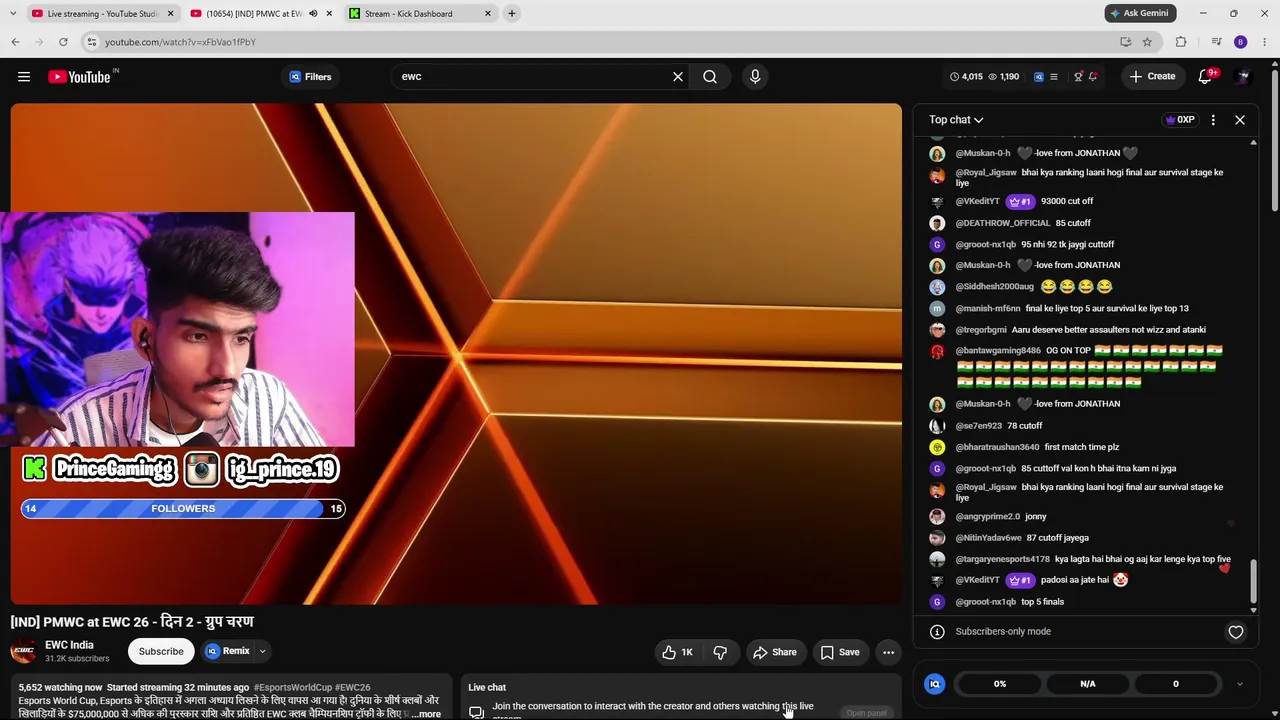Mute the PMWC tab audio
The image size is (1280, 720).
[313, 14]
